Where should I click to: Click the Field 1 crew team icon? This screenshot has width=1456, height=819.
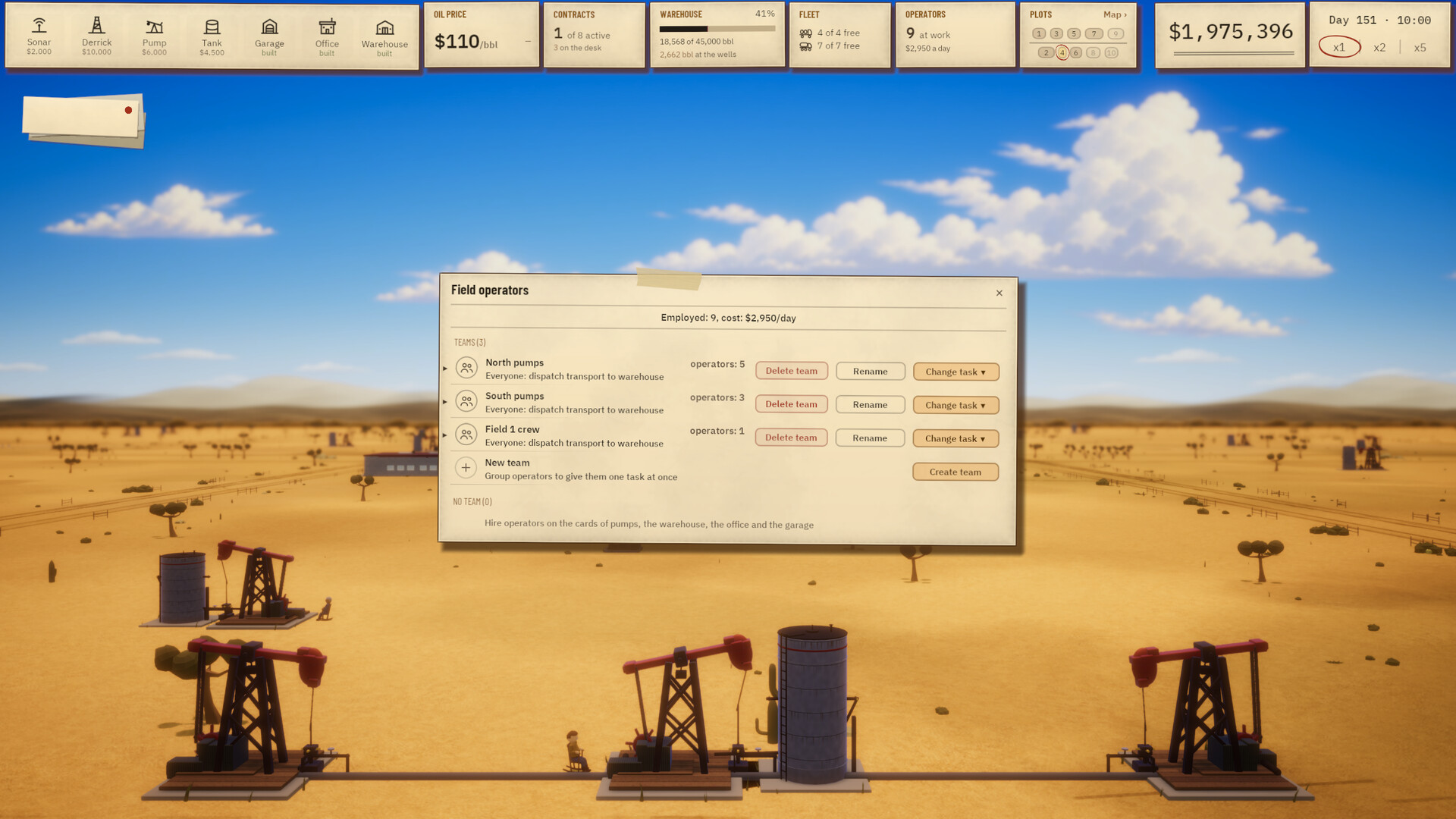point(466,435)
